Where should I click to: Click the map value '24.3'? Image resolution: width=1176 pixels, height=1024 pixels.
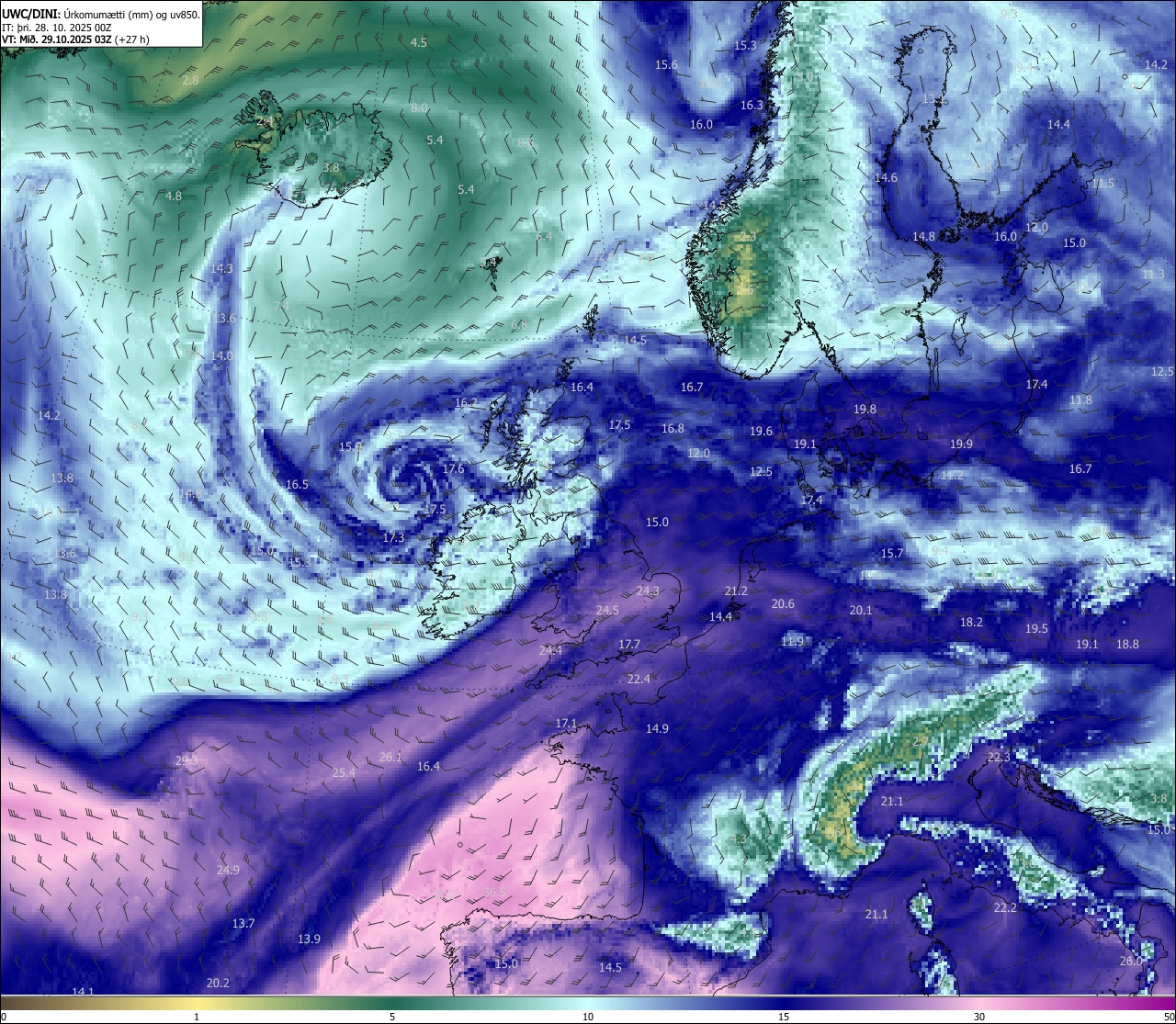[648, 591]
